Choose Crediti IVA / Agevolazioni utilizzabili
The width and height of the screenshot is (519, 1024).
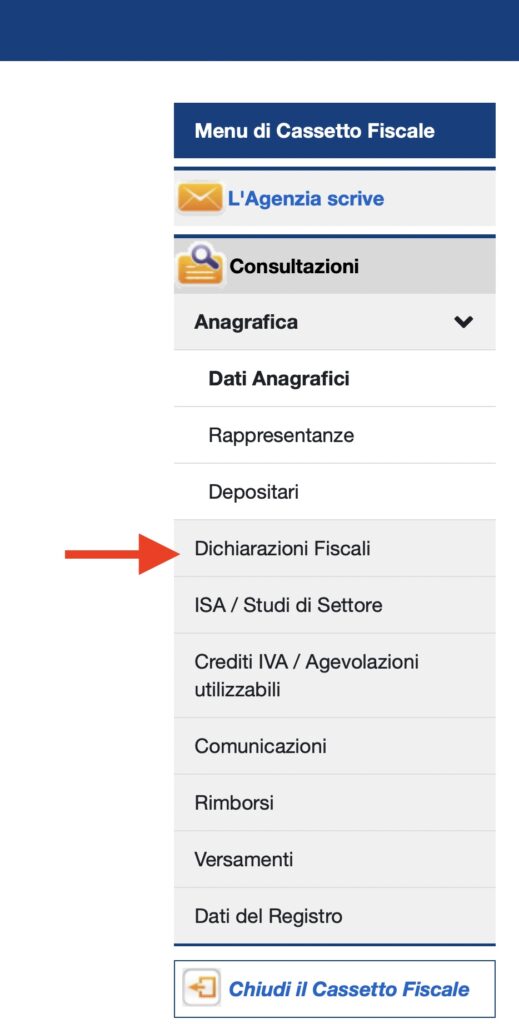coord(335,676)
